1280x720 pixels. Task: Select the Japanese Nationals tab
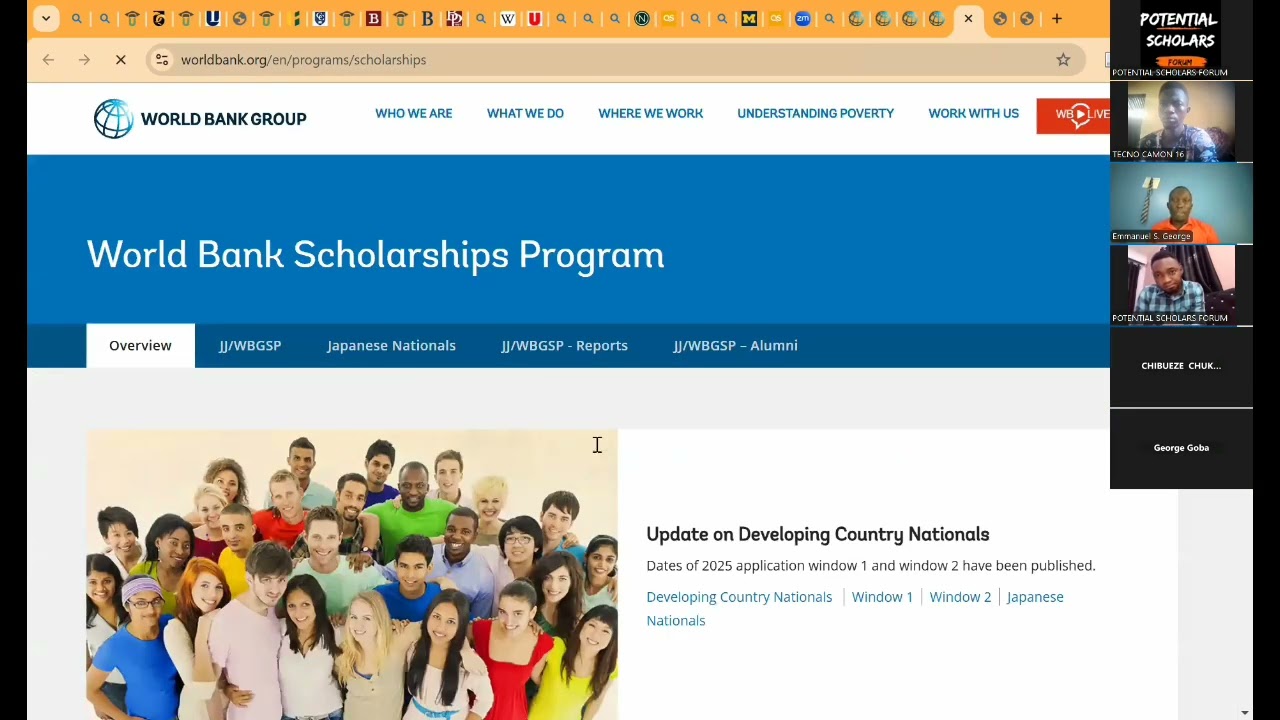[x=391, y=346]
